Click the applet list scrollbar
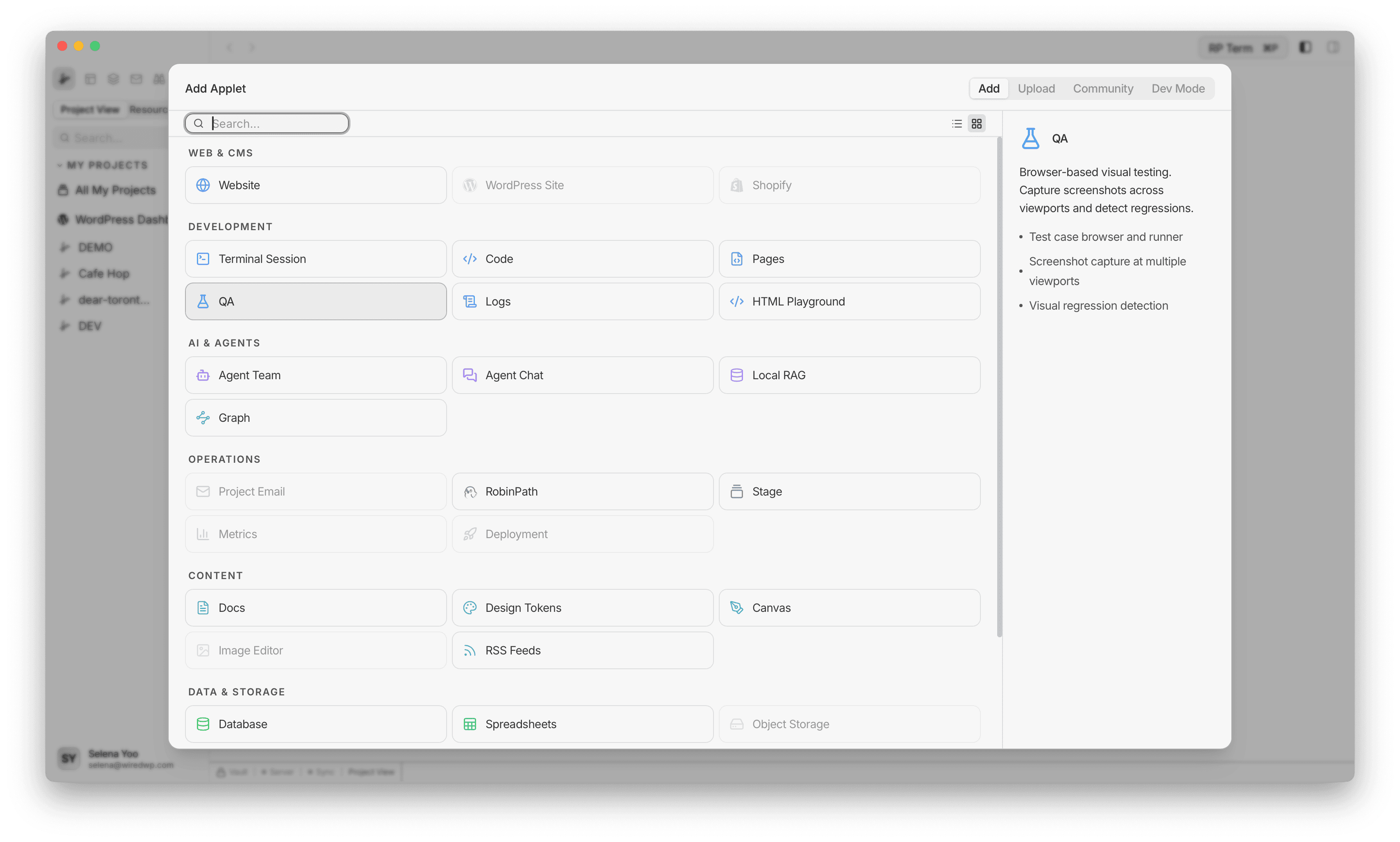Viewport: 1400px width, 842px height. 999,387
